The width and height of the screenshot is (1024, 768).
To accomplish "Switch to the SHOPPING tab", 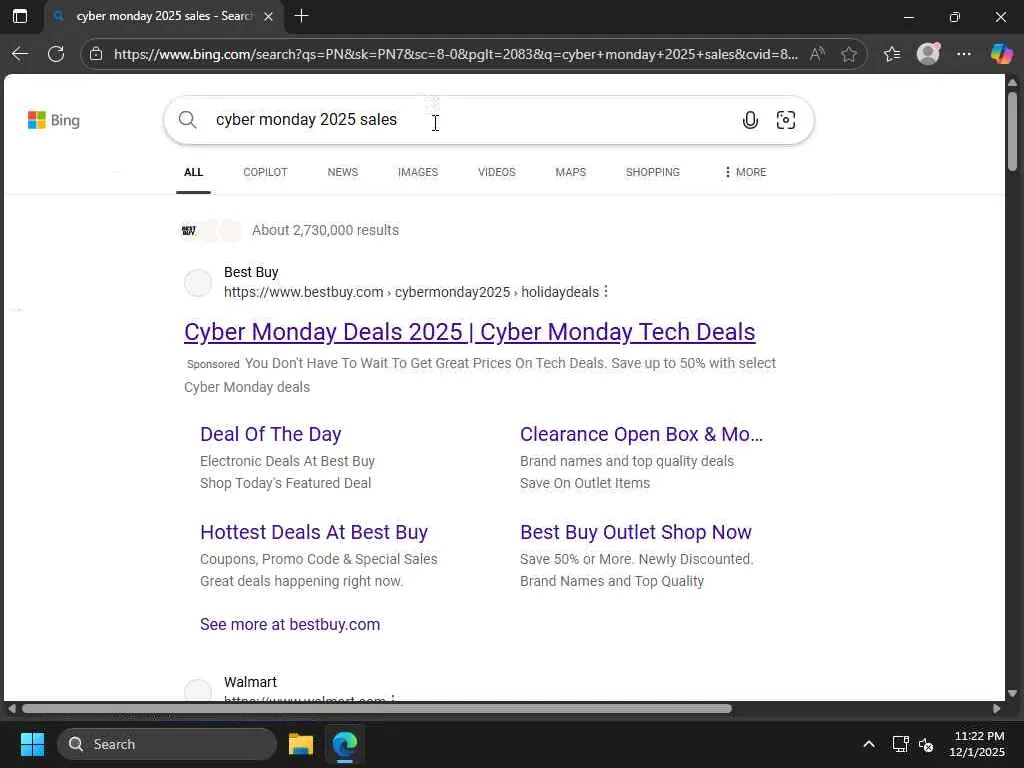I will [x=652, y=172].
